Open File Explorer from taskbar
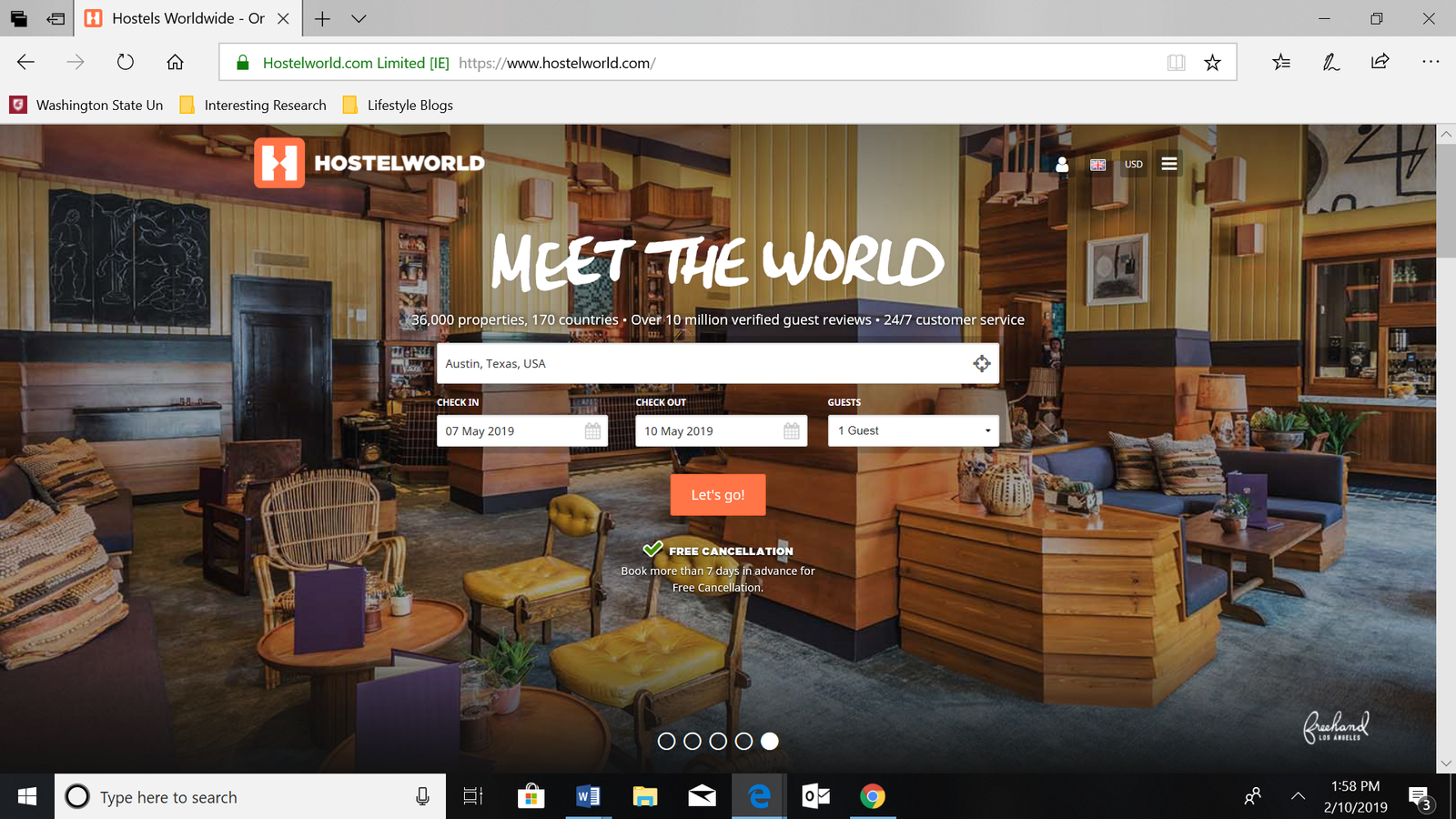The width and height of the screenshot is (1456, 819). [645, 796]
